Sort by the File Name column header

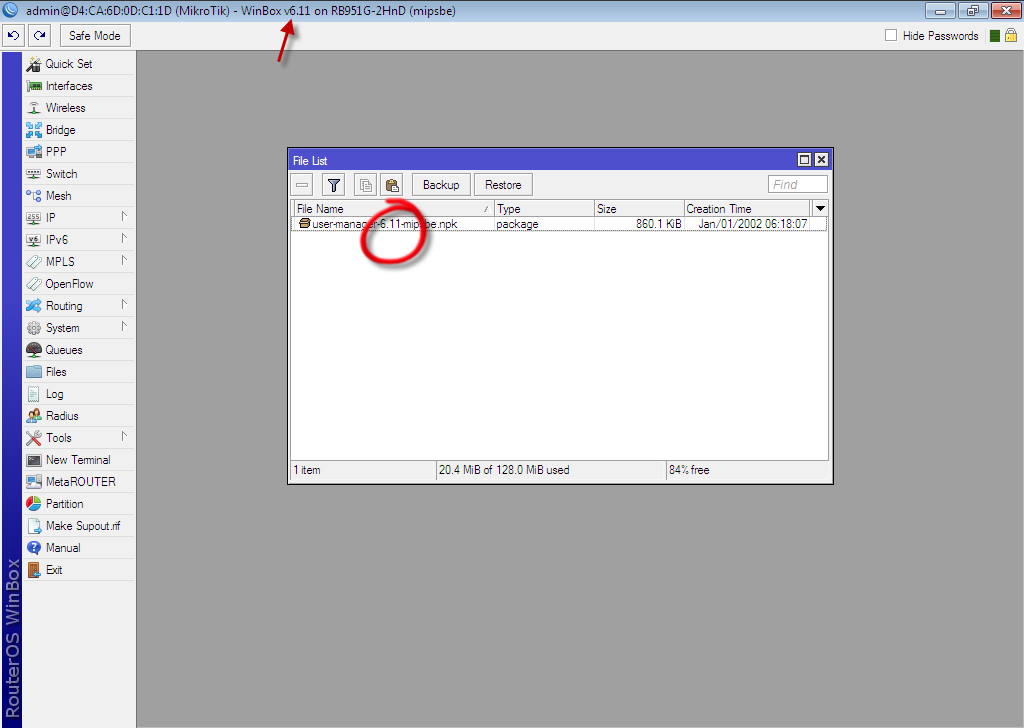pyautogui.click(x=394, y=209)
